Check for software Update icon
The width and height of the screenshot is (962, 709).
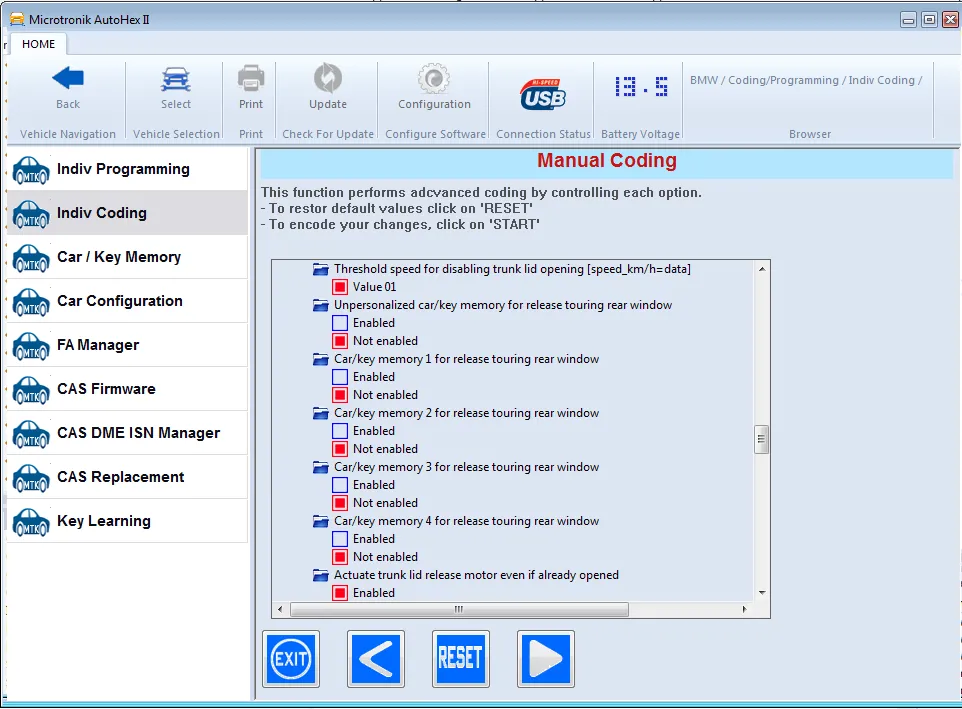pos(328,79)
